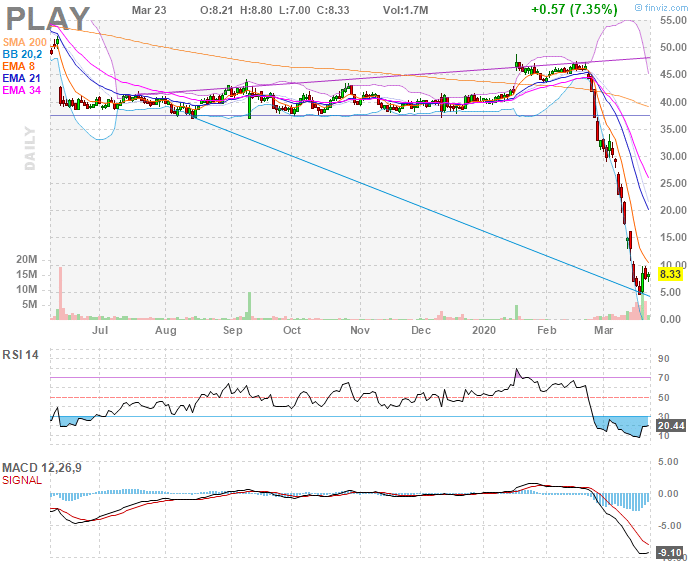700x566 pixels.
Task: Click the Mar 23 date label
Action: [149, 10]
